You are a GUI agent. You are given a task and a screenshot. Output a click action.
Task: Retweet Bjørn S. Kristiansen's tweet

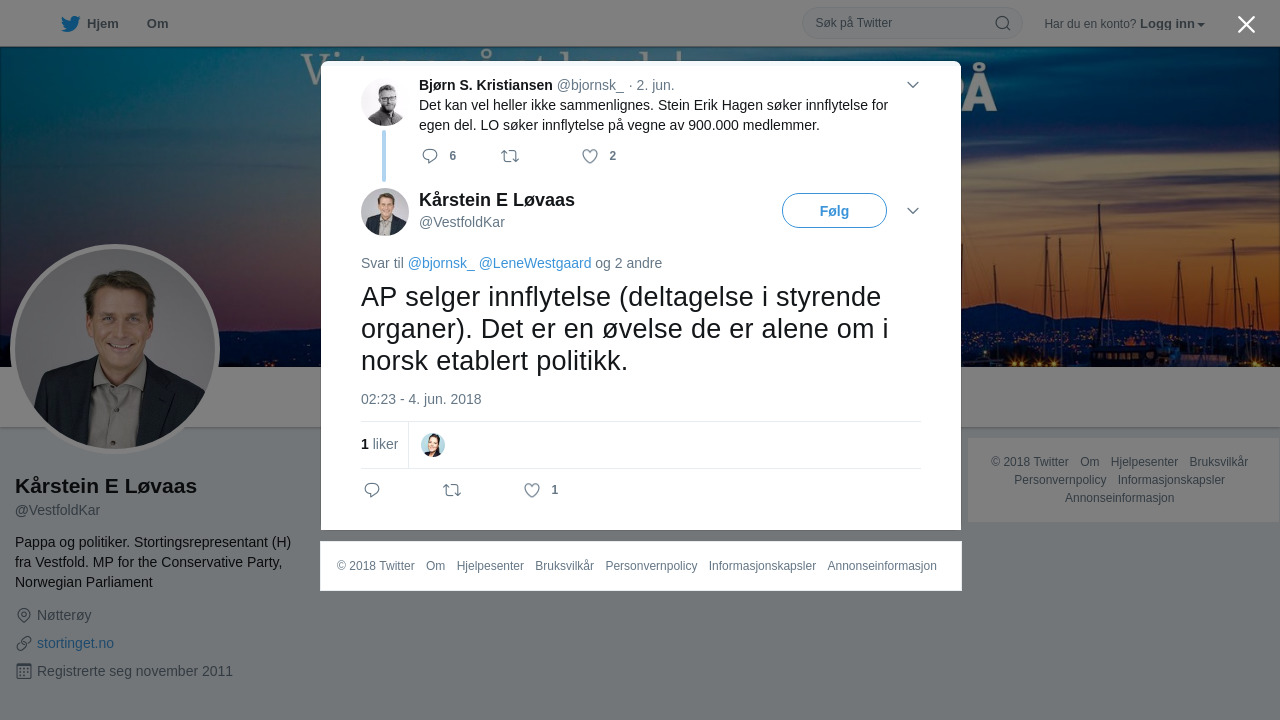[510, 156]
